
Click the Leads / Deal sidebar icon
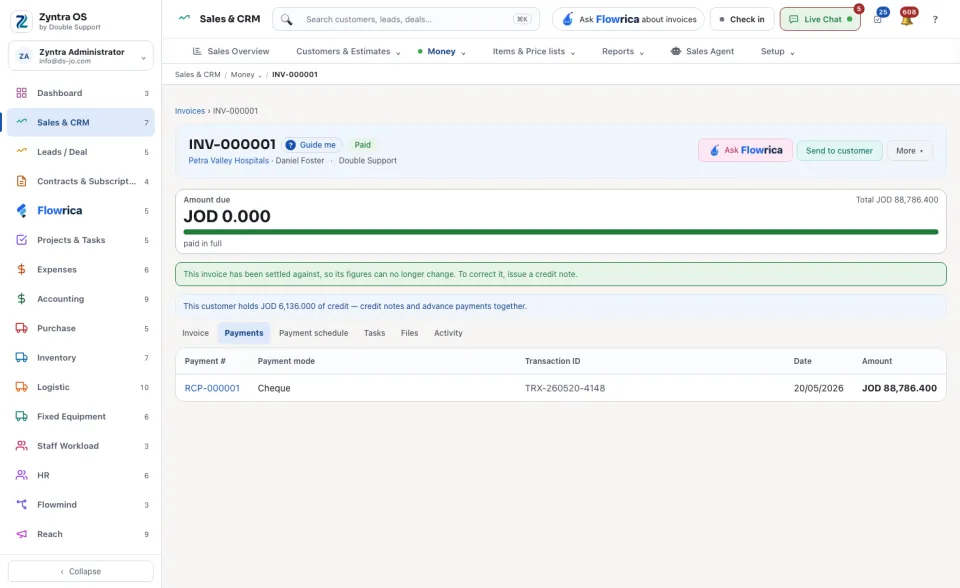click(x=21, y=151)
